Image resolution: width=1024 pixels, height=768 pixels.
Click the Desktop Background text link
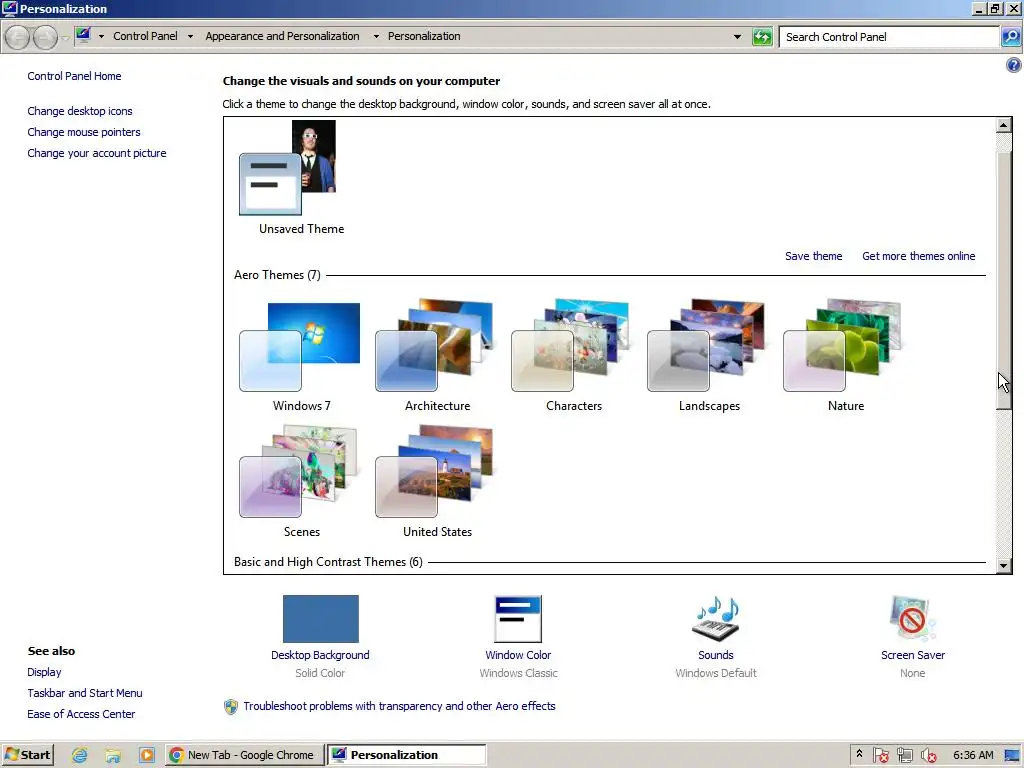pos(320,655)
